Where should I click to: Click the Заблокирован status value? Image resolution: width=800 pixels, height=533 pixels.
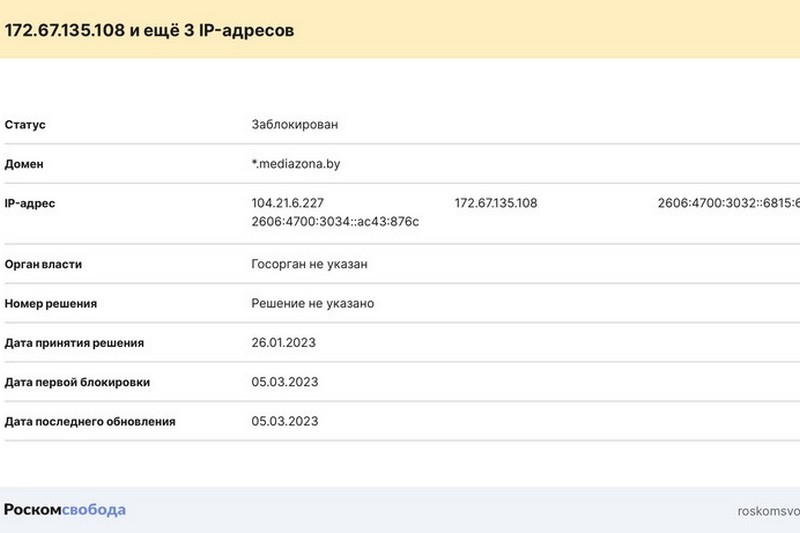point(295,125)
